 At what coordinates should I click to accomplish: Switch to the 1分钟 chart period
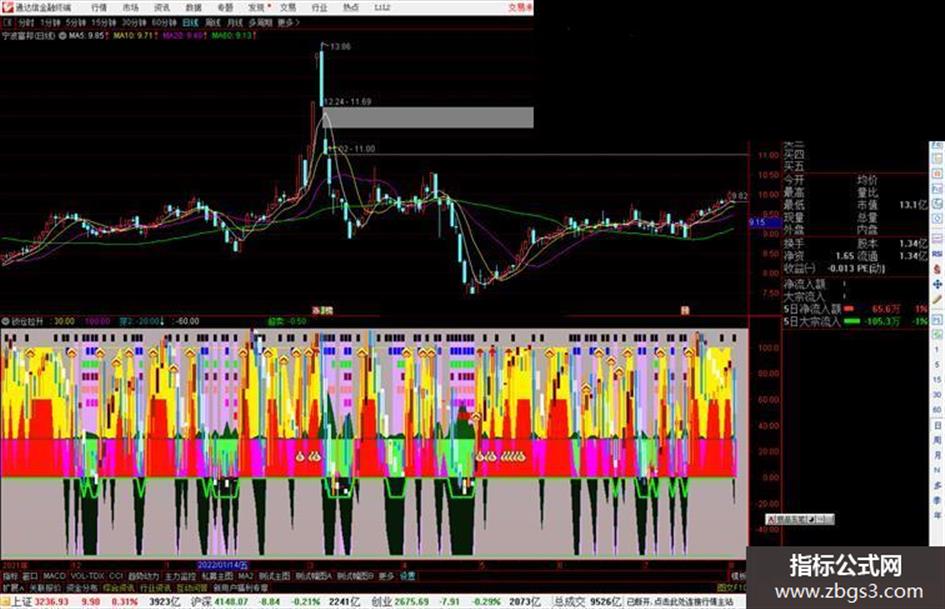click(x=50, y=22)
